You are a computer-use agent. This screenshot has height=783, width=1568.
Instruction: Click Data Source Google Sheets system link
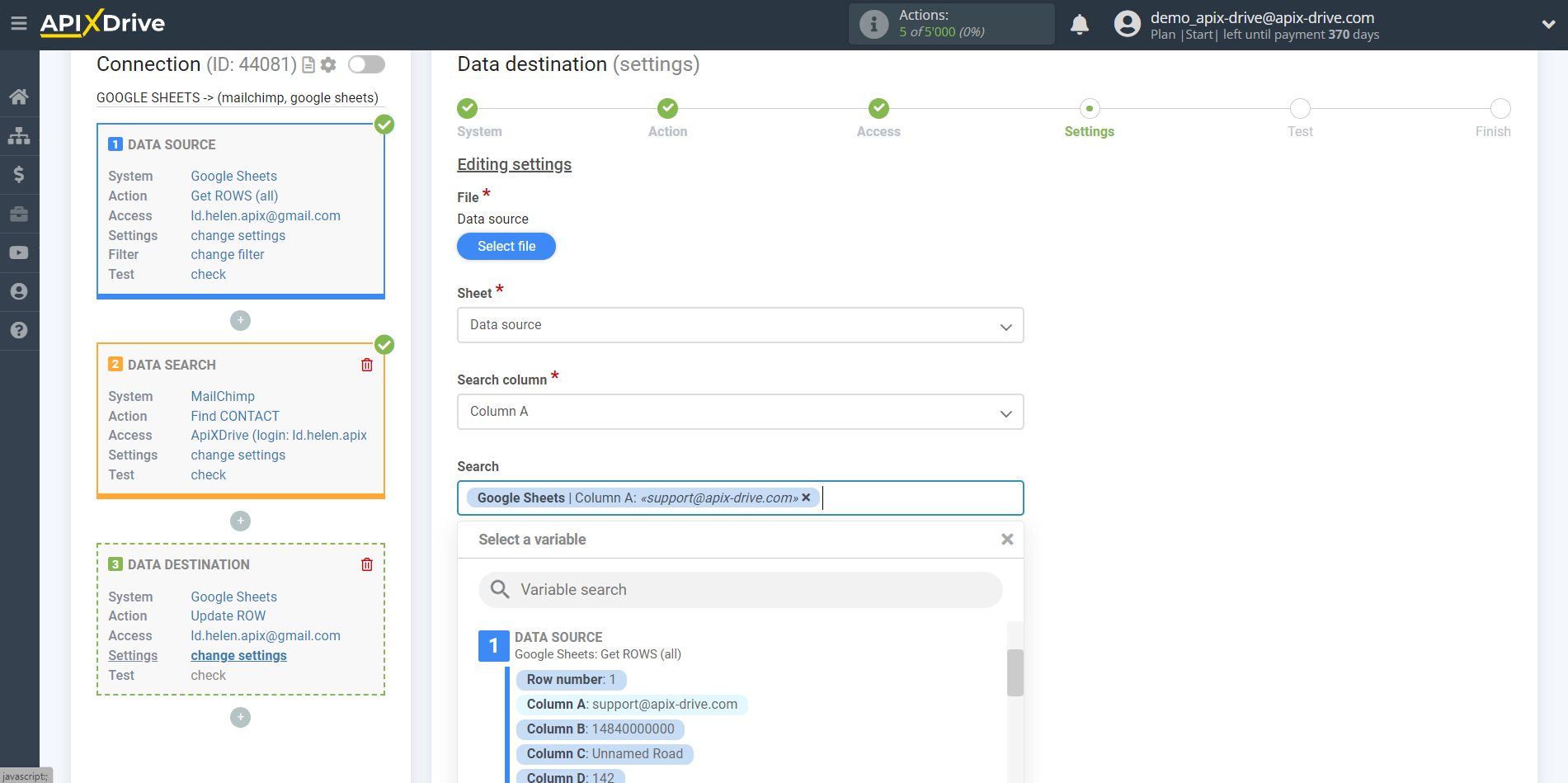click(234, 176)
